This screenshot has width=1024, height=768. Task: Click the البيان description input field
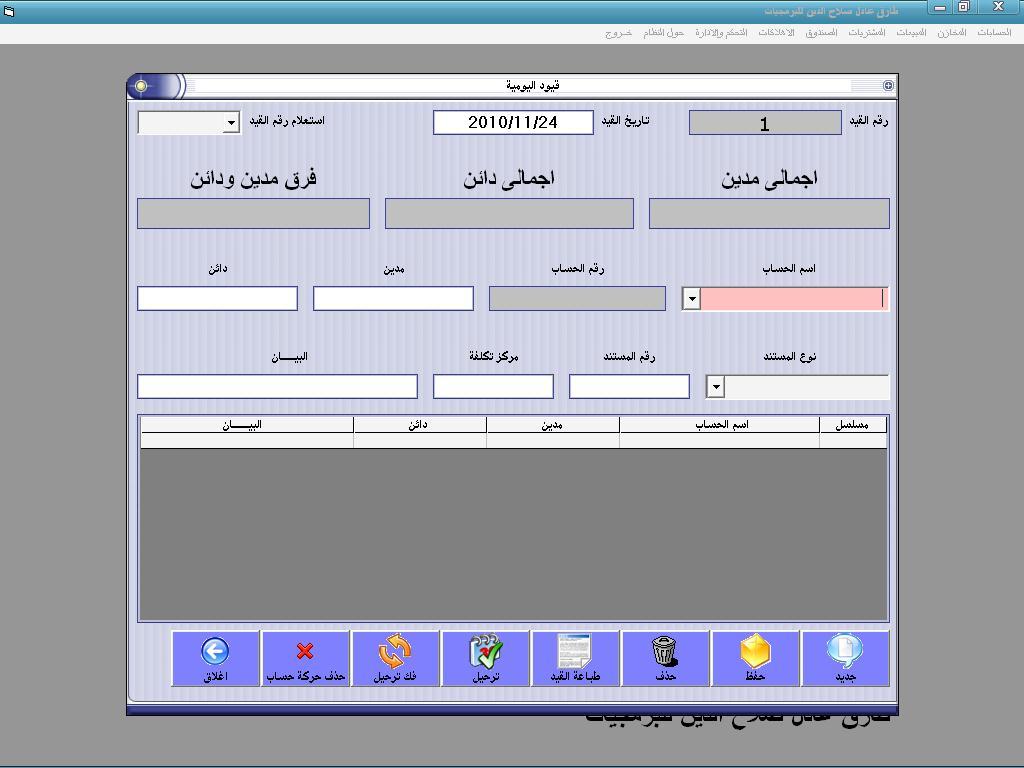click(x=278, y=387)
